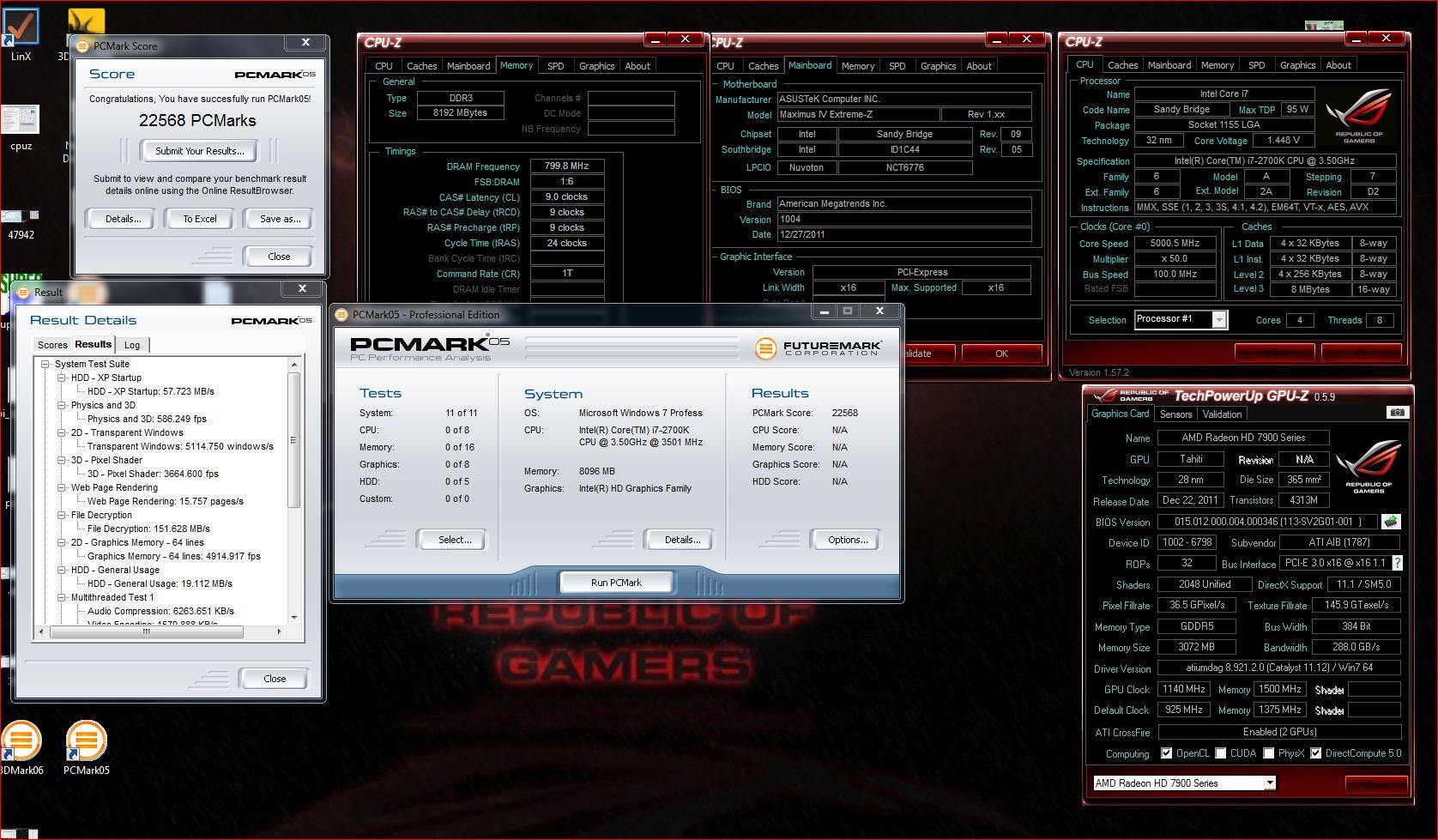Click the Bus Interface question mark icon
This screenshot has width=1438, height=840.
[x=1397, y=563]
